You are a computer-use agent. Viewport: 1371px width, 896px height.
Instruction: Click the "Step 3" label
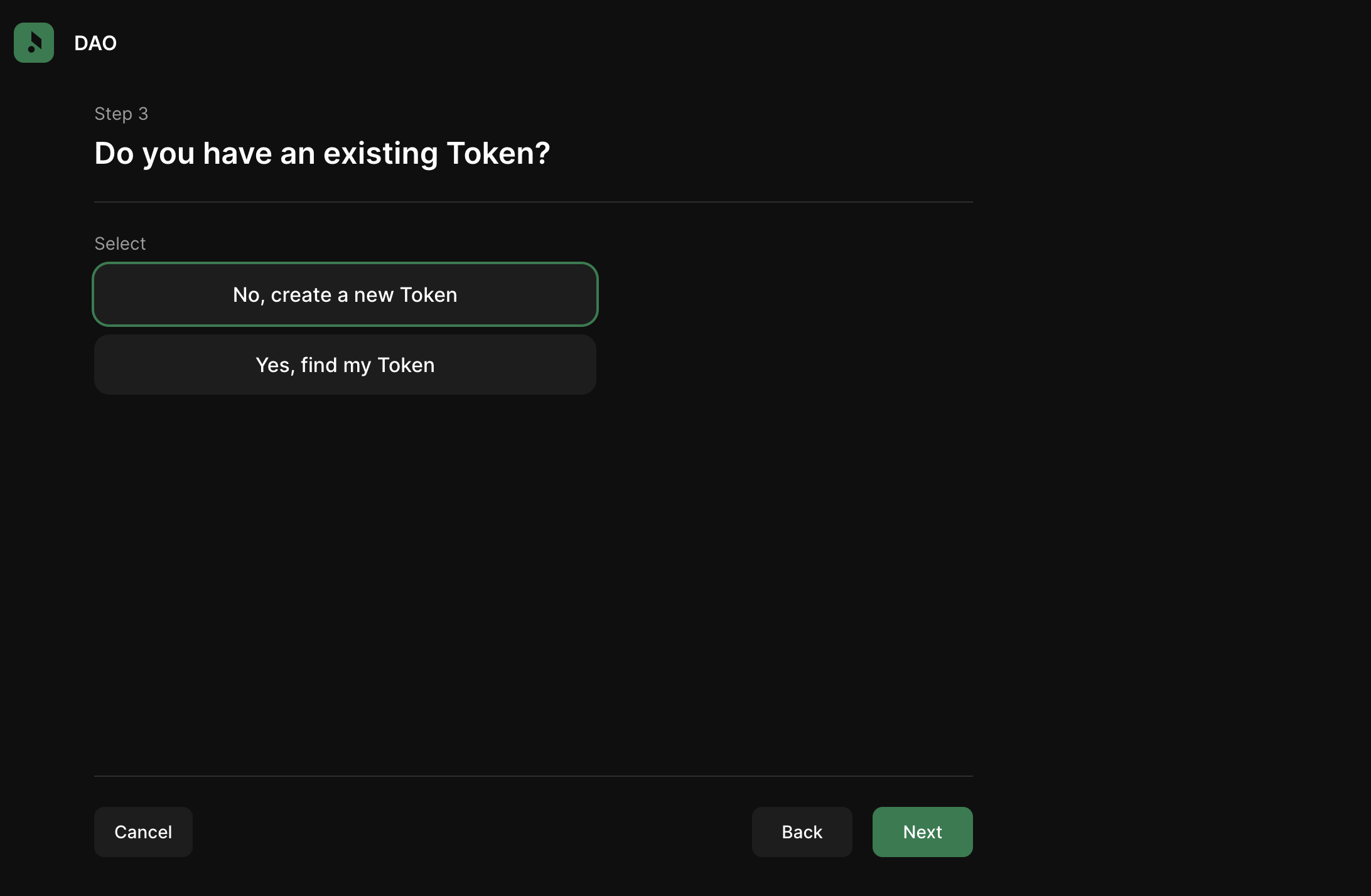coord(121,114)
